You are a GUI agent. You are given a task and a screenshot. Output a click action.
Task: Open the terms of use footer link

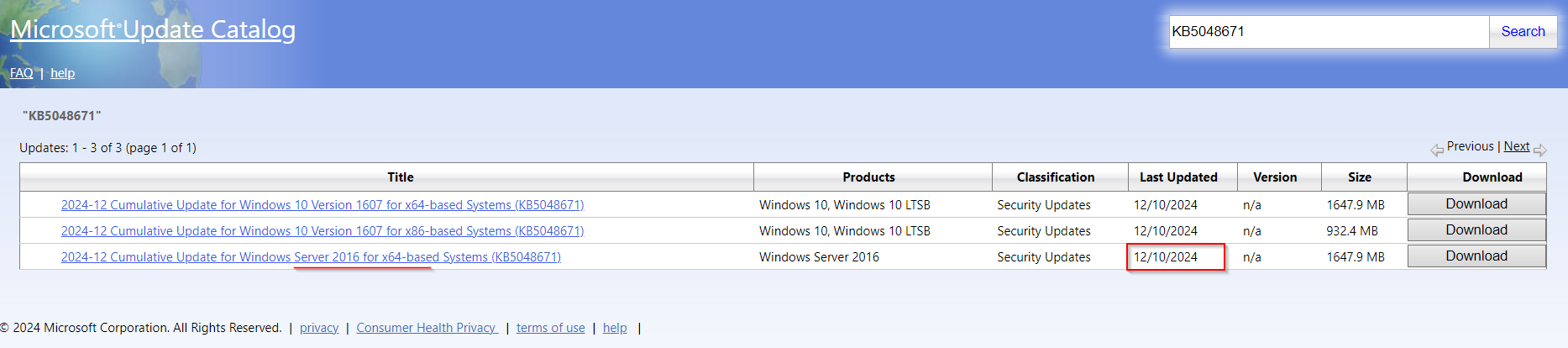click(551, 328)
